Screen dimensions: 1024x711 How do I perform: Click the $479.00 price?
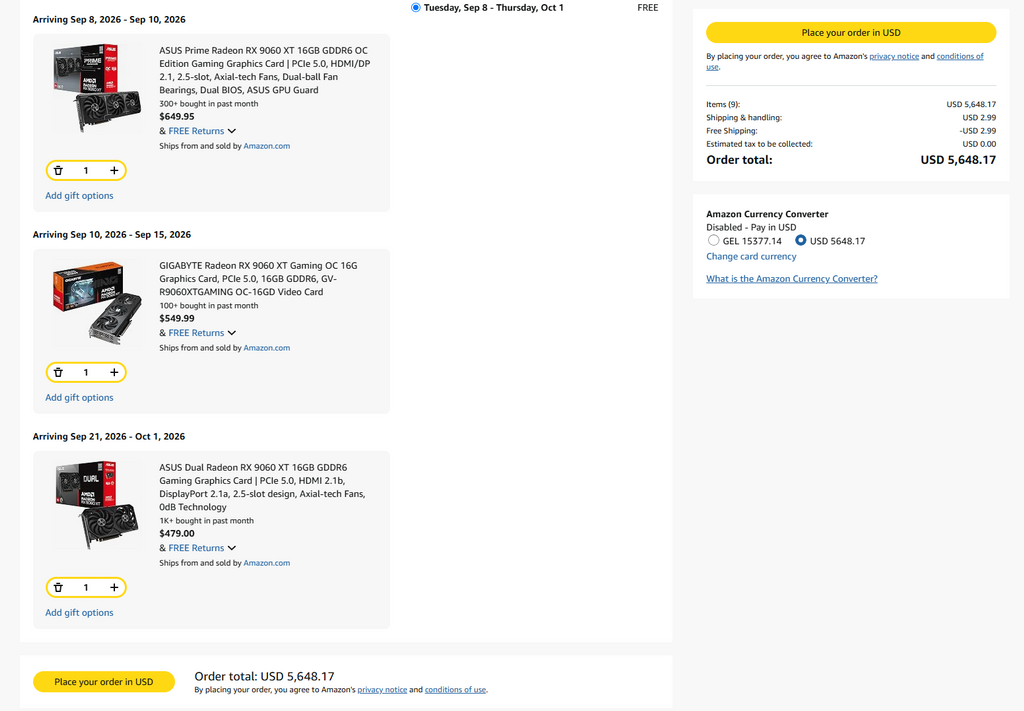(177, 533)
